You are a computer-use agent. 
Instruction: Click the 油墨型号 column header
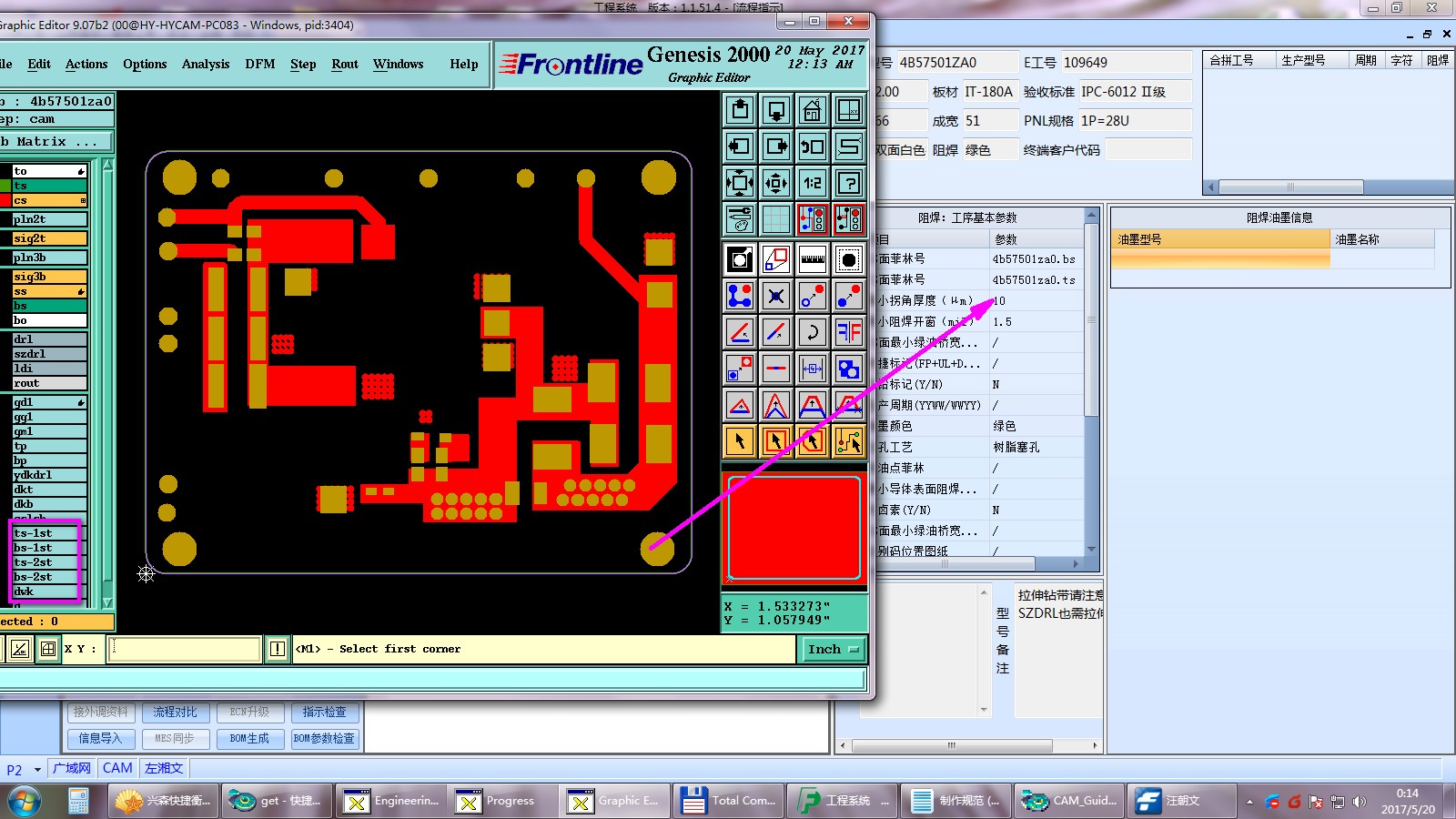pos(1221,239)
